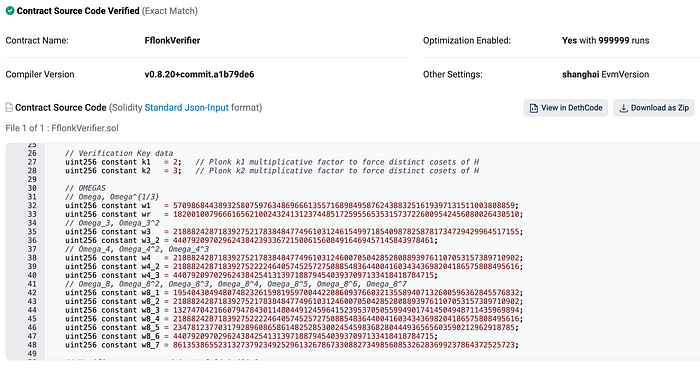The height and width of the screenshot is (372, 700).
Task: Place cursor in the w1 constant number
Action: coord(344,205)
